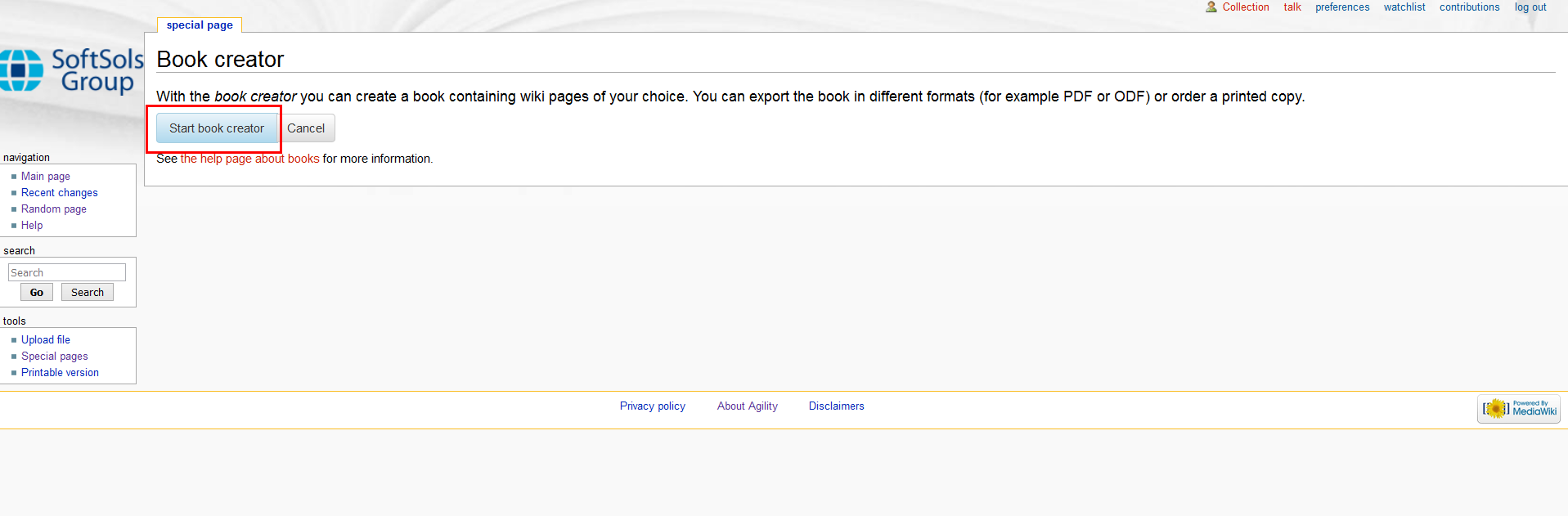Click the user icon beside Collection

coord(1211,7)
